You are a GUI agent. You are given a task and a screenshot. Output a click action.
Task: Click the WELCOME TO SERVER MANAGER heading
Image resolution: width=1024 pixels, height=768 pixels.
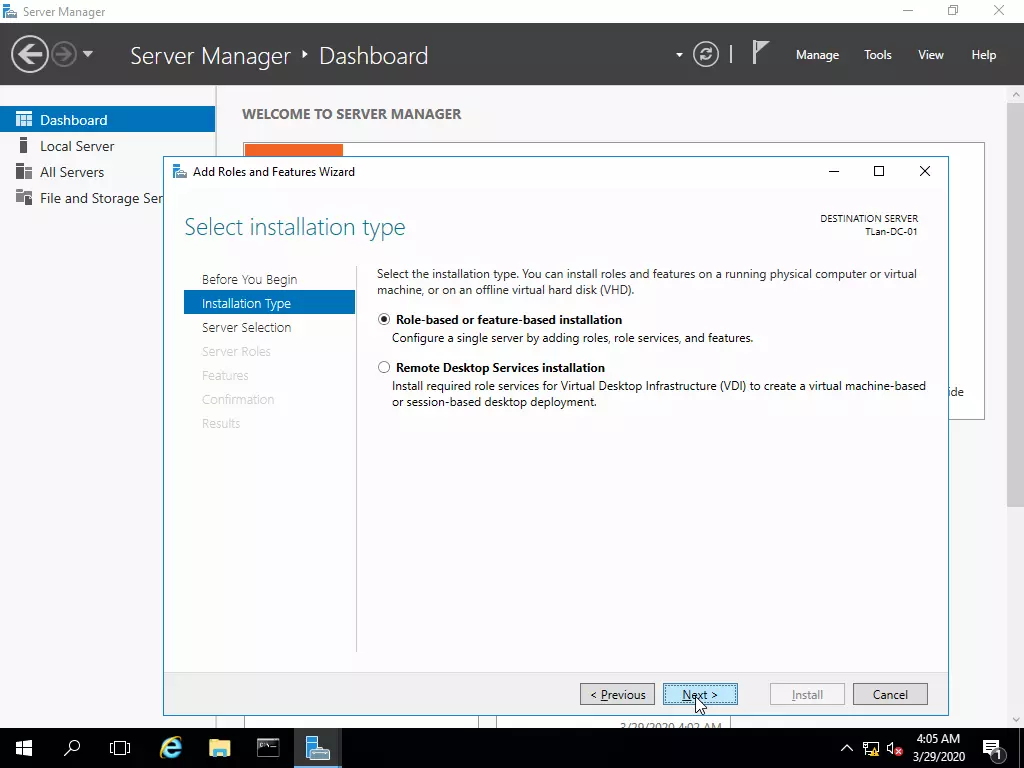[x=351, y=114]
